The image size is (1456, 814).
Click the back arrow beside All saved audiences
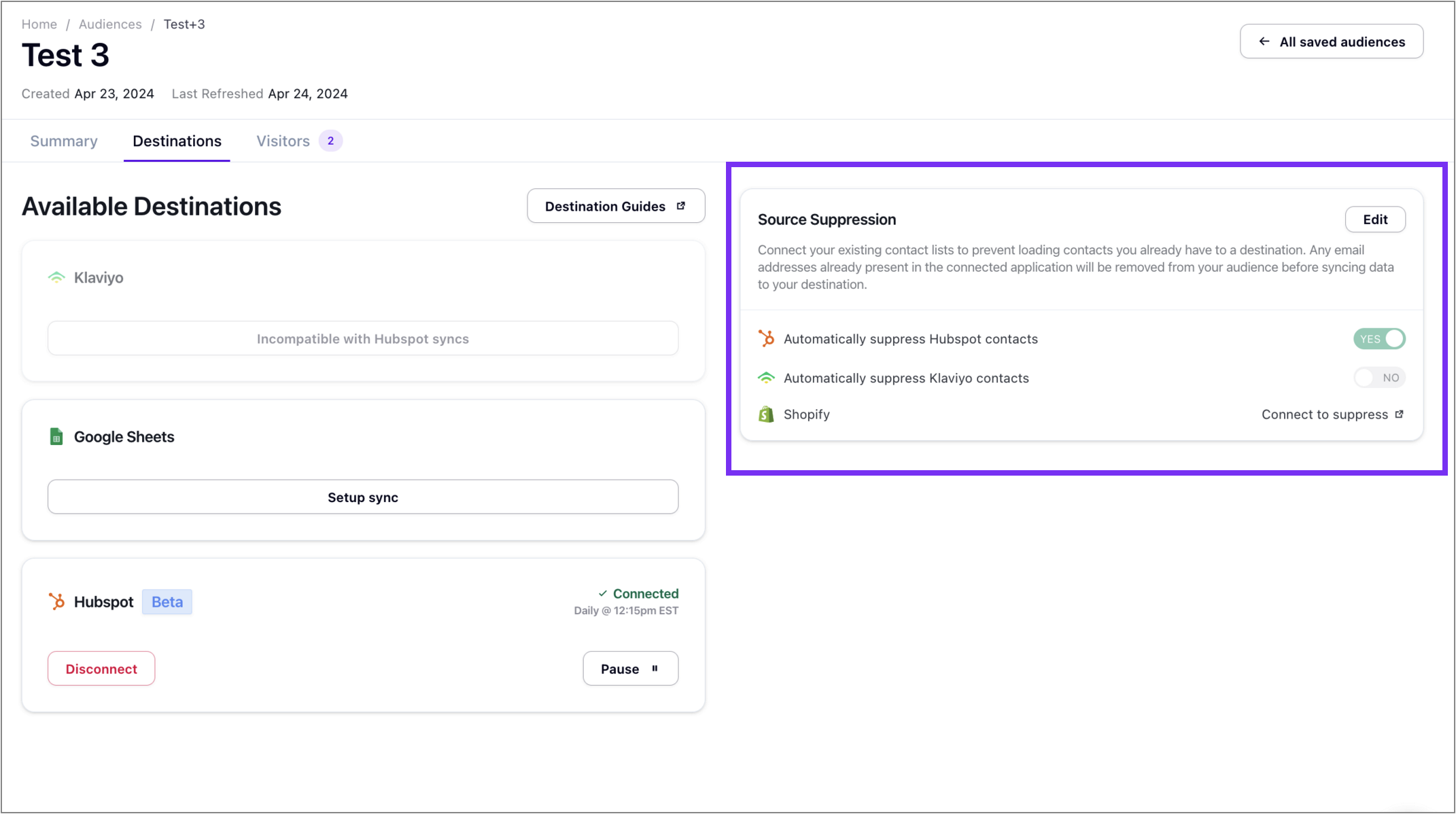coord(1264,41)
